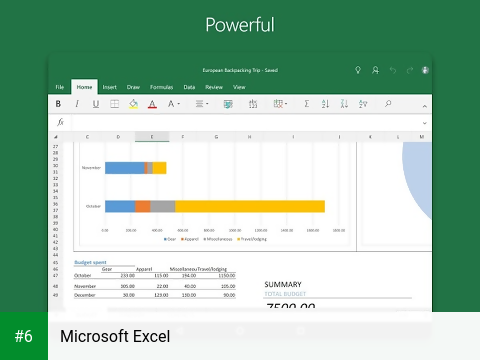The image size is (480, 360).
Task: Apply the Fill Color bucket
Action: (x=133, y=104)
